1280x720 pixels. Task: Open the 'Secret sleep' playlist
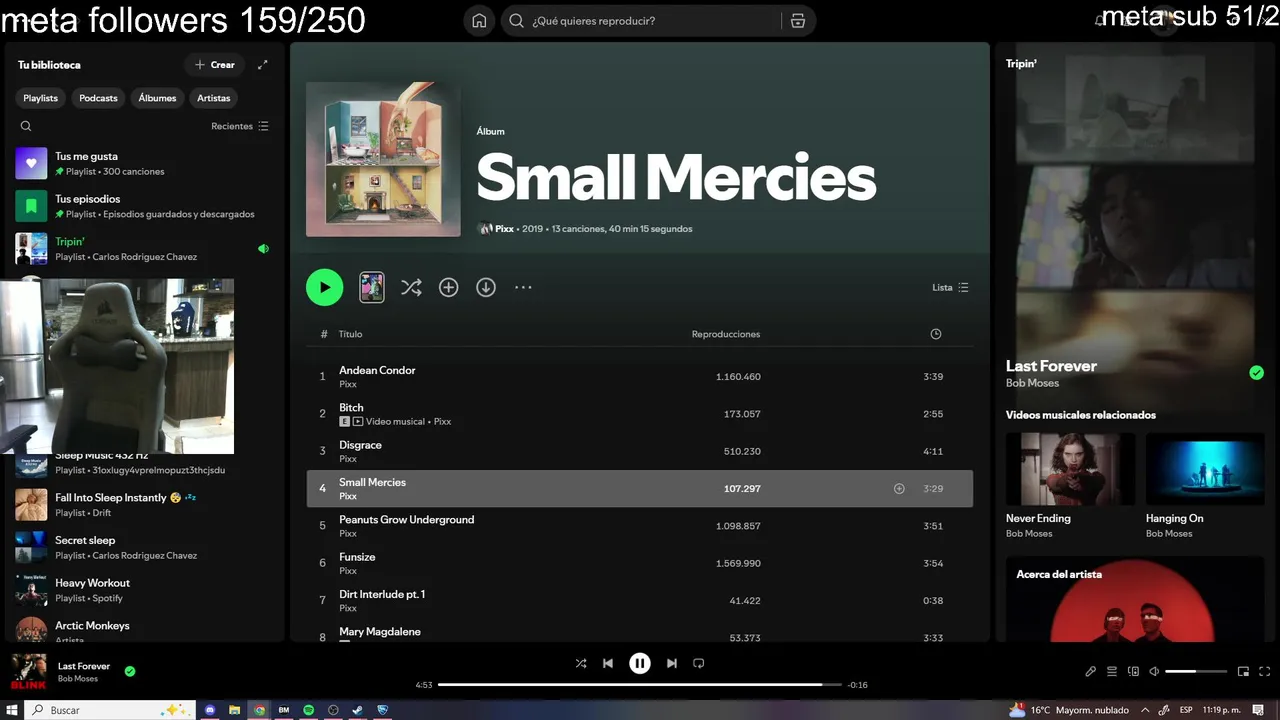coord(142,547)
